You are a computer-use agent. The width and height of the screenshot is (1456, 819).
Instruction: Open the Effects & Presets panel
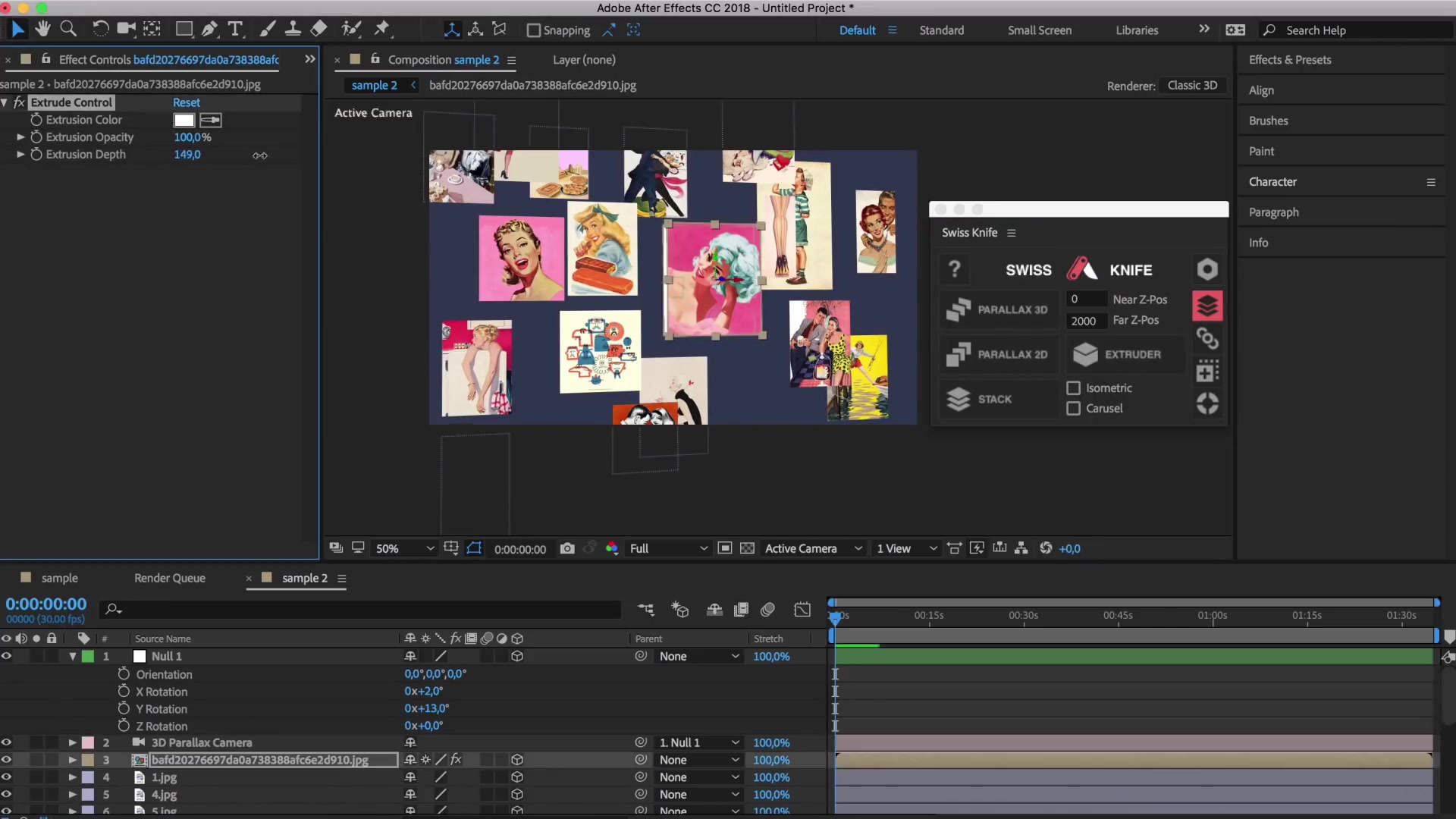click(1289, 60)
